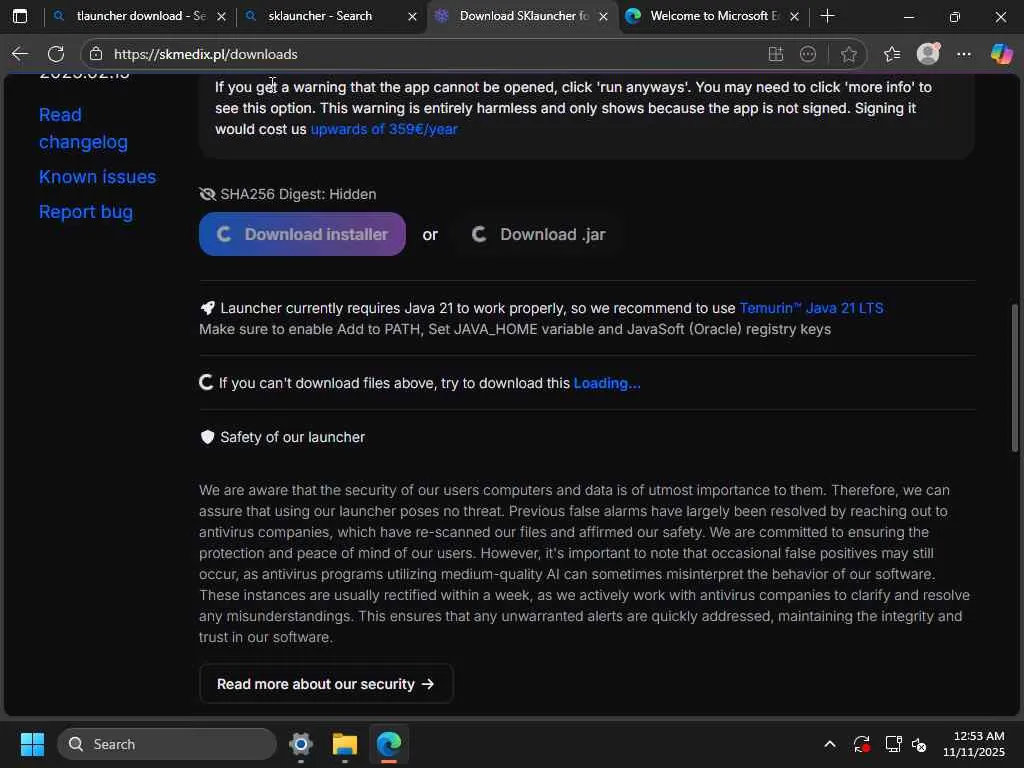Open the Favorites list icon
Screen dimensions: 1024x768
click(892, 54)
